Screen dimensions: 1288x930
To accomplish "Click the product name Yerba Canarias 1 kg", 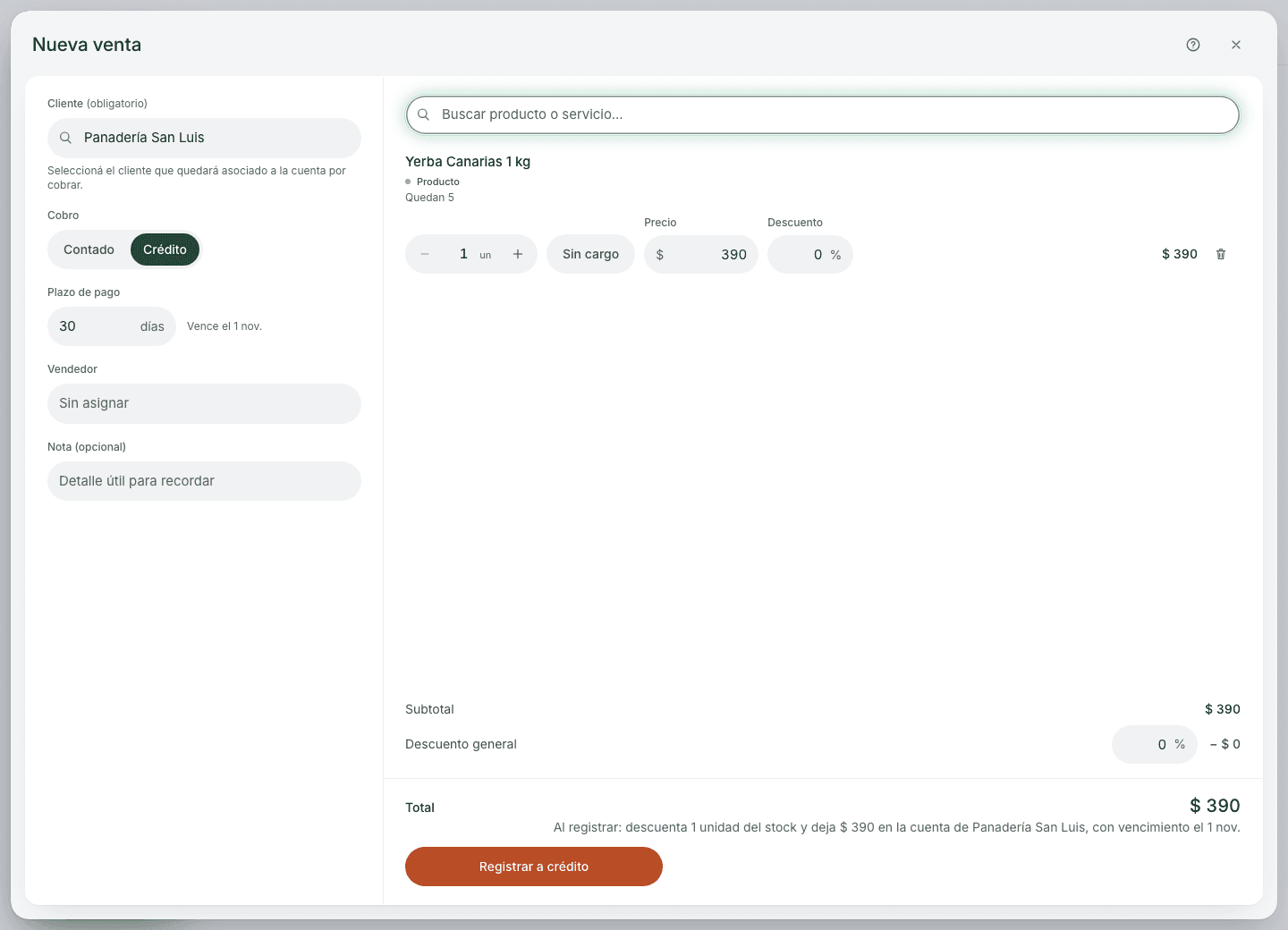I will [468, 162].
